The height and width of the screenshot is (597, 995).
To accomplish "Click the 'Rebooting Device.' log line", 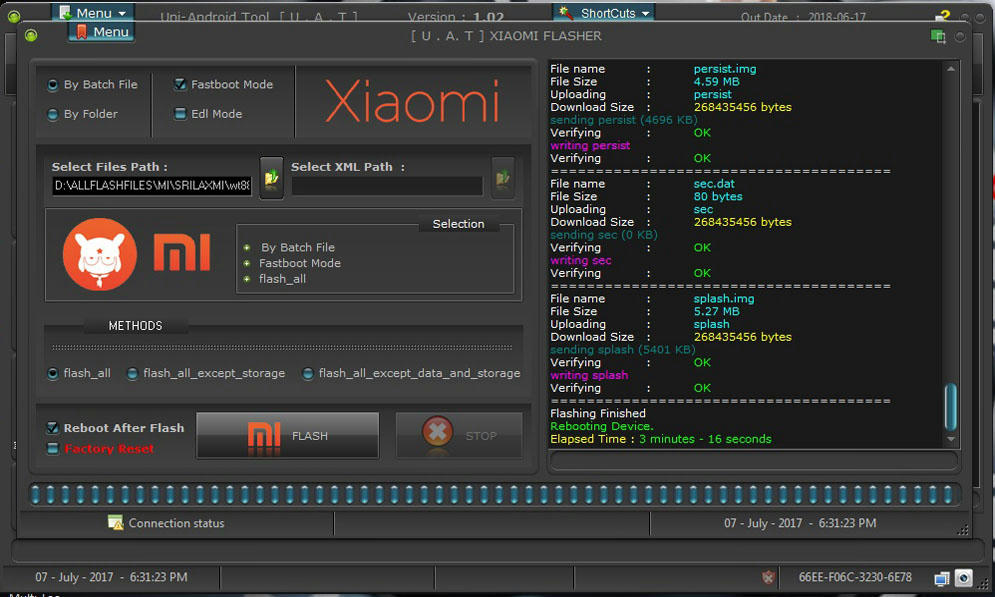I will (602, 426).
